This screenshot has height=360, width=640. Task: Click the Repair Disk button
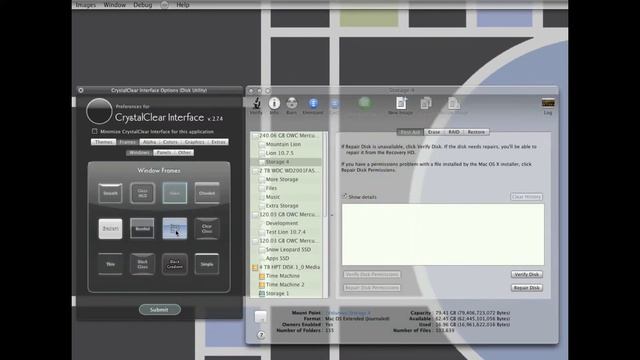coord(527,288)
